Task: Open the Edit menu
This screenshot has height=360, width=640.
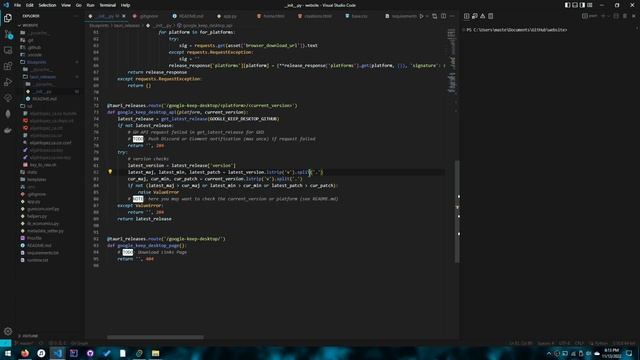Action: click(30, 5)
